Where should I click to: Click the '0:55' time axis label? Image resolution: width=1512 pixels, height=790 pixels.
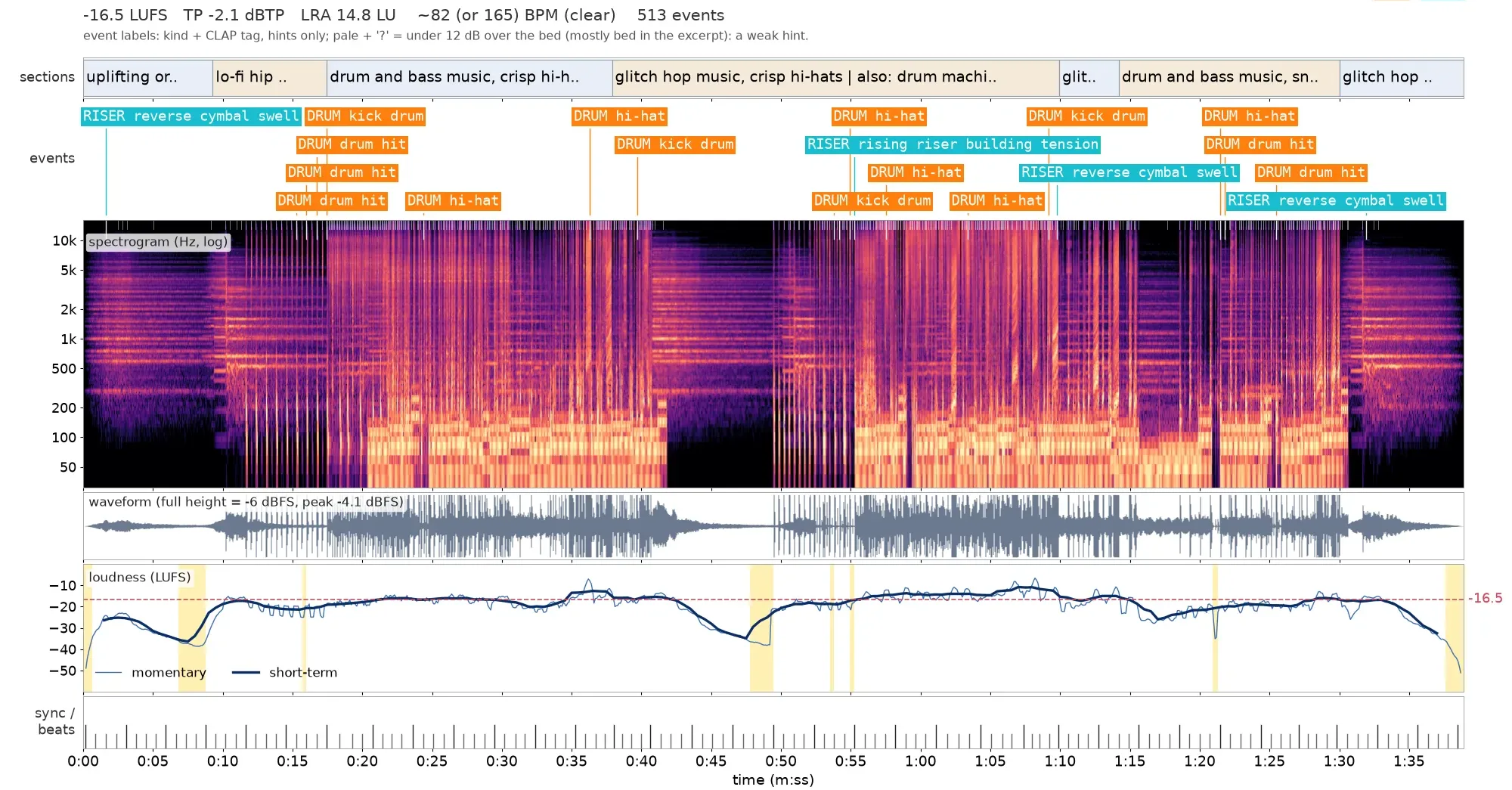tap(850, 761)
